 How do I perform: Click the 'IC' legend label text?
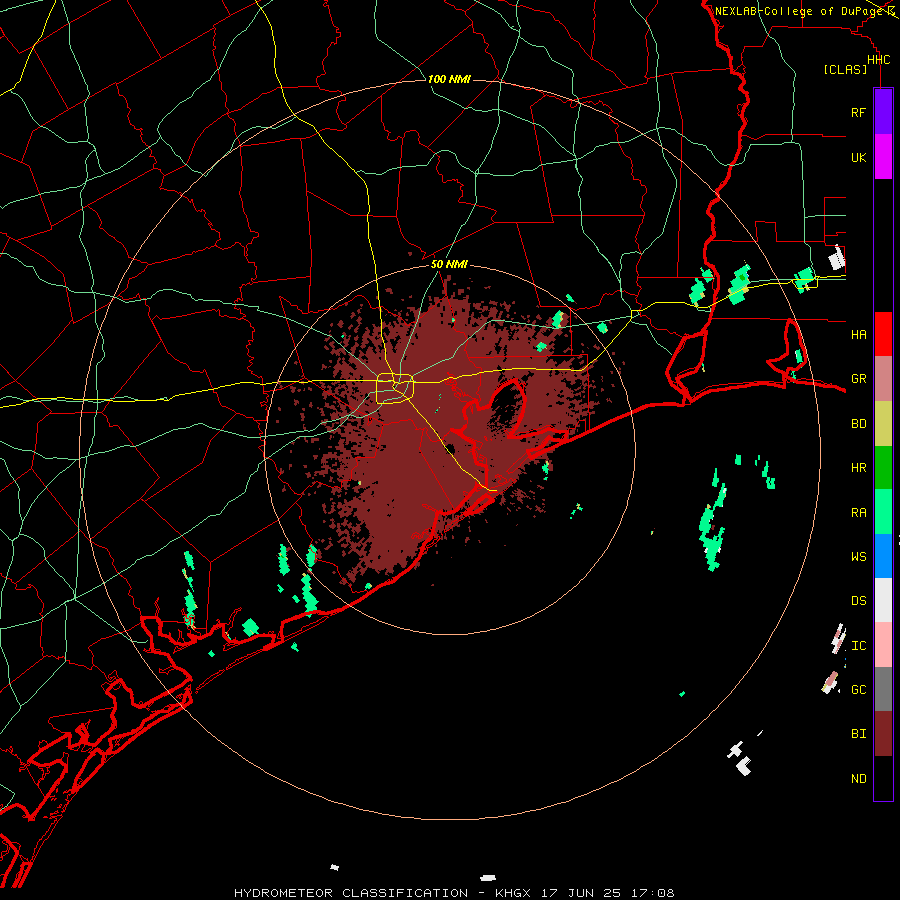coord(859,646)
